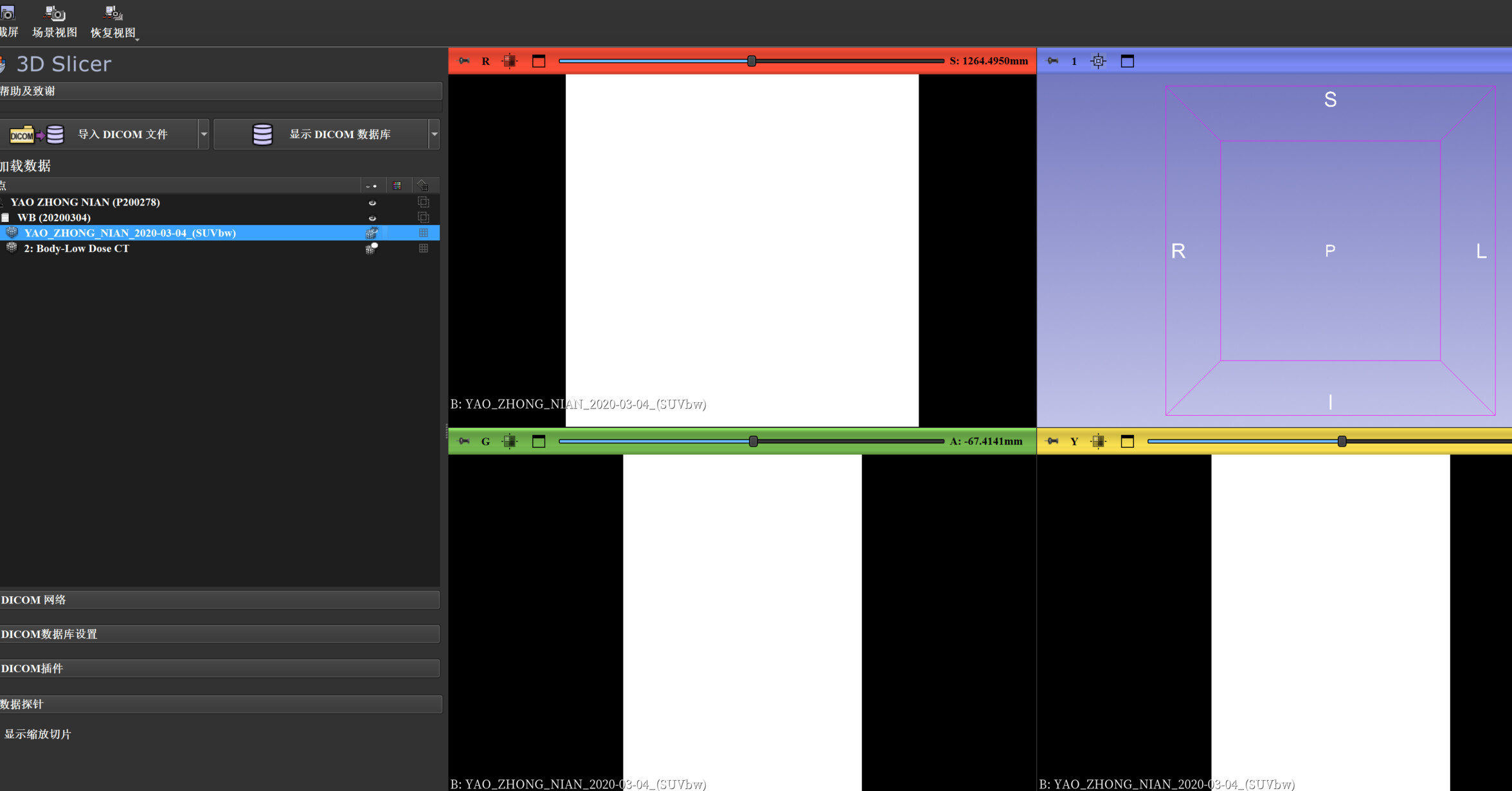Click the Restore View toolbar icon
The height and width of the screenshot is (791, 1512).
tap(113, 14)
